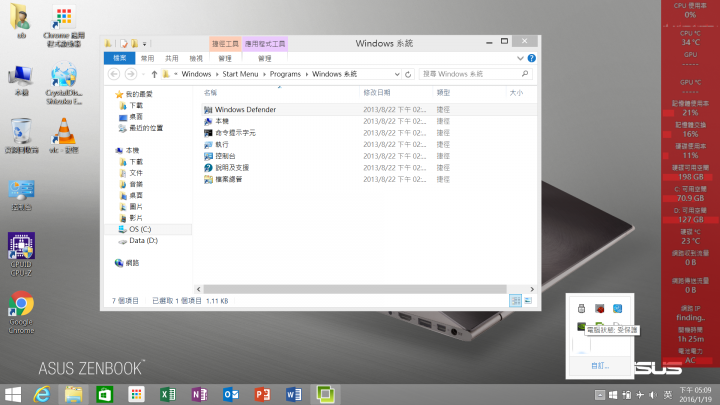Viewport: 720px width, 405px height.
Task: Select 我的最愛 in the navigation pane
Action: click(139, 94)
